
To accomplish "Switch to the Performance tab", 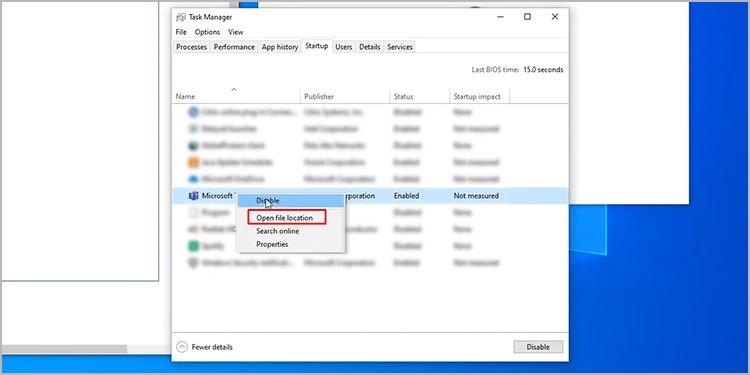I will click(234, 47).
